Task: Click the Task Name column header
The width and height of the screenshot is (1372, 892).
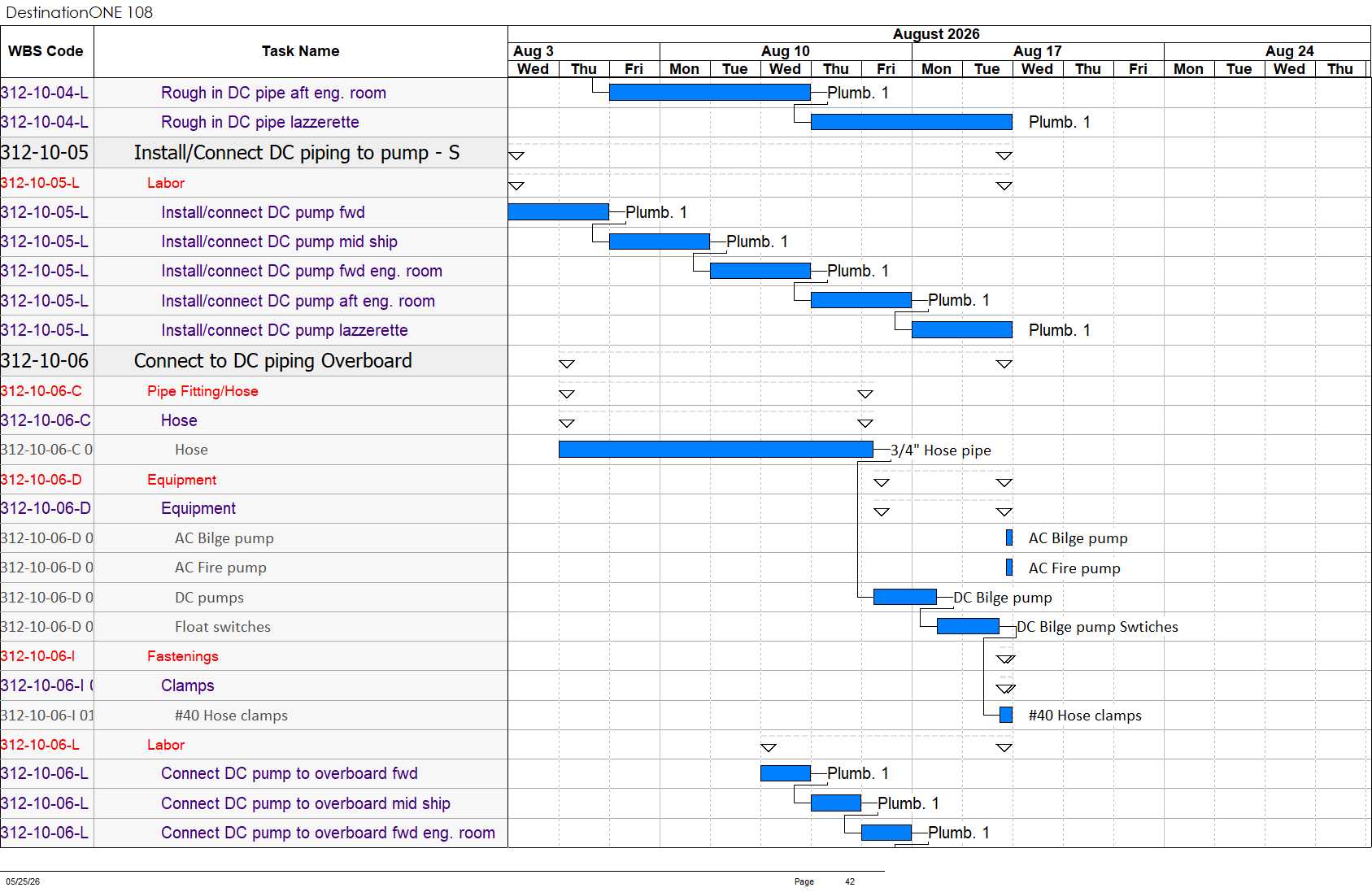Action: 300,51
